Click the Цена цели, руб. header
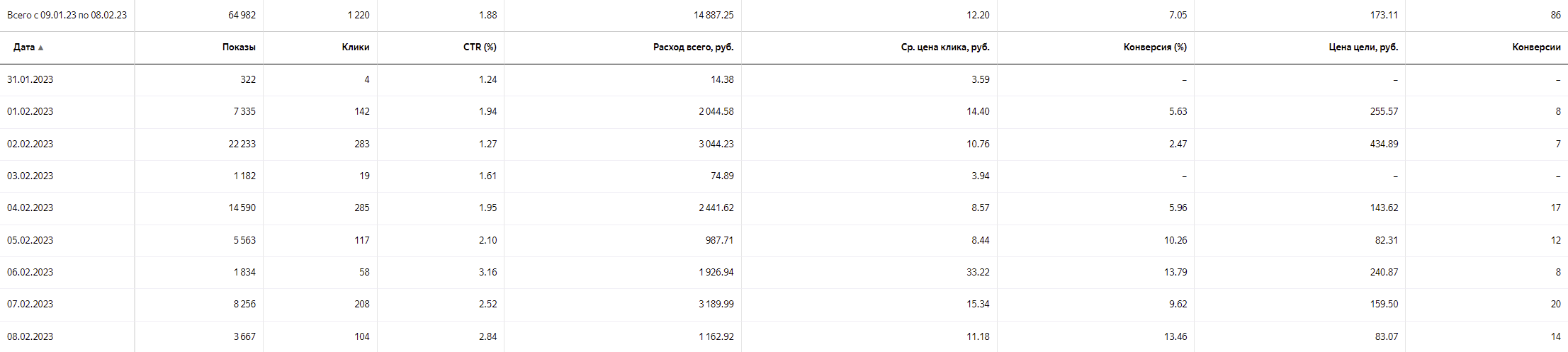The image size is (1568, 352). (x=1363, y=47)
